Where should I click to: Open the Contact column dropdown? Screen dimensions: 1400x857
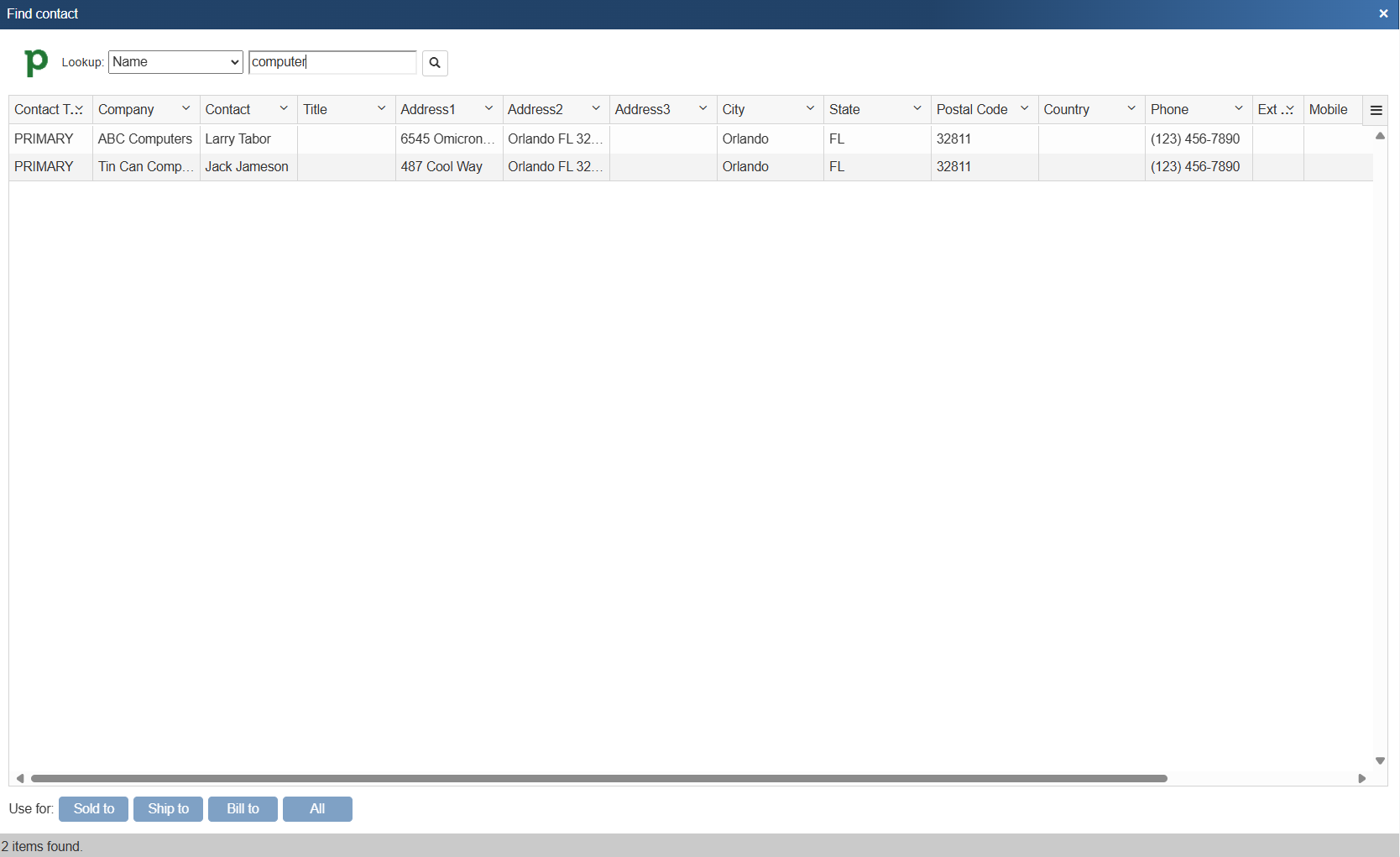284,109
